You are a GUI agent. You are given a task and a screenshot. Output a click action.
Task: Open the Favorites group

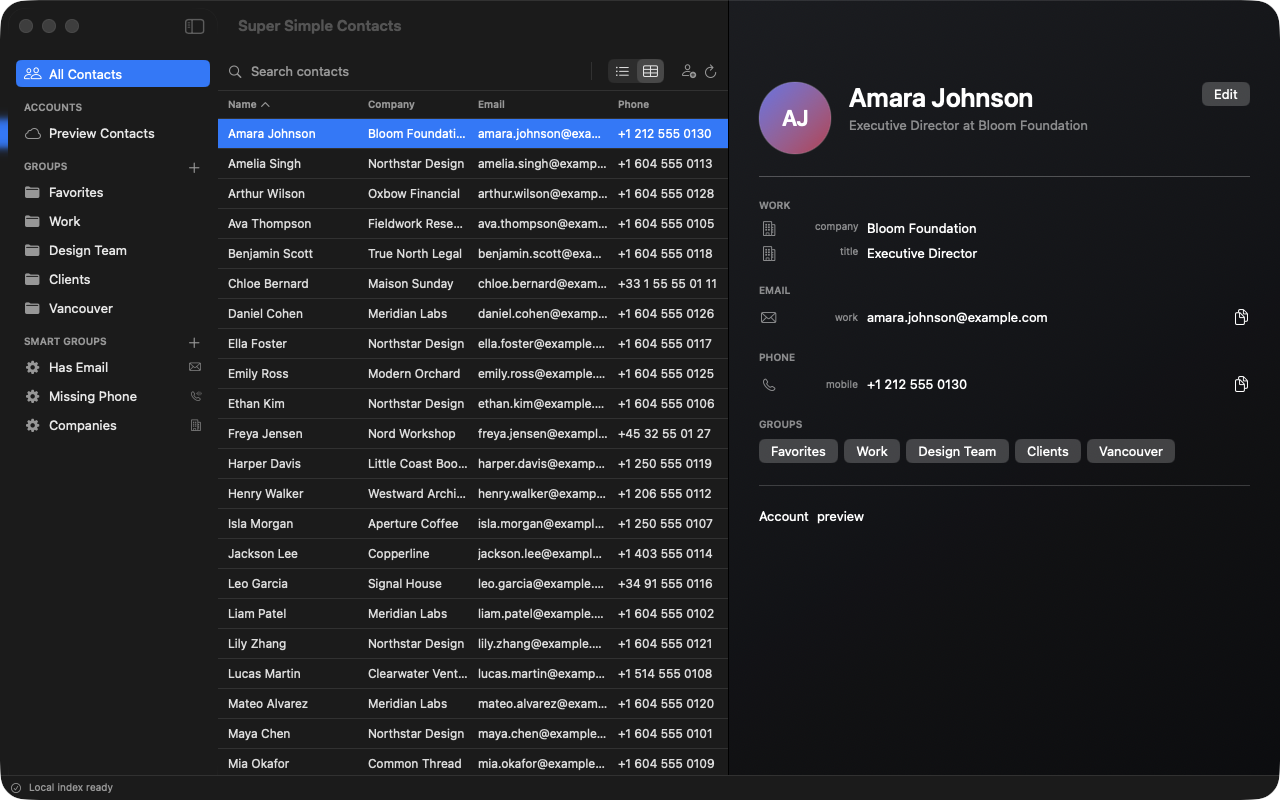coord(113,192)
